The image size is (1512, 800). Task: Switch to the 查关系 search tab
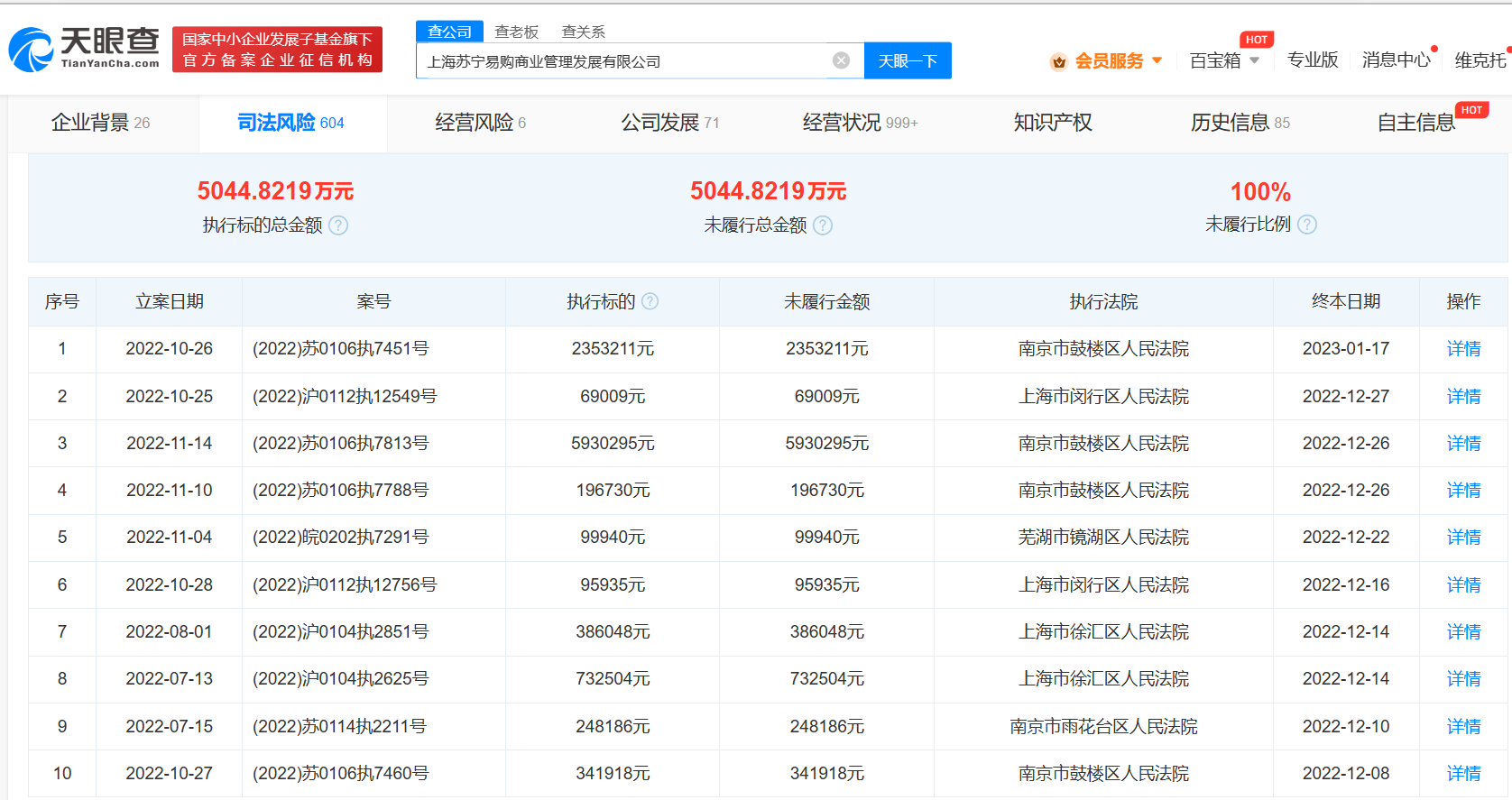click(x=583, y=32)
